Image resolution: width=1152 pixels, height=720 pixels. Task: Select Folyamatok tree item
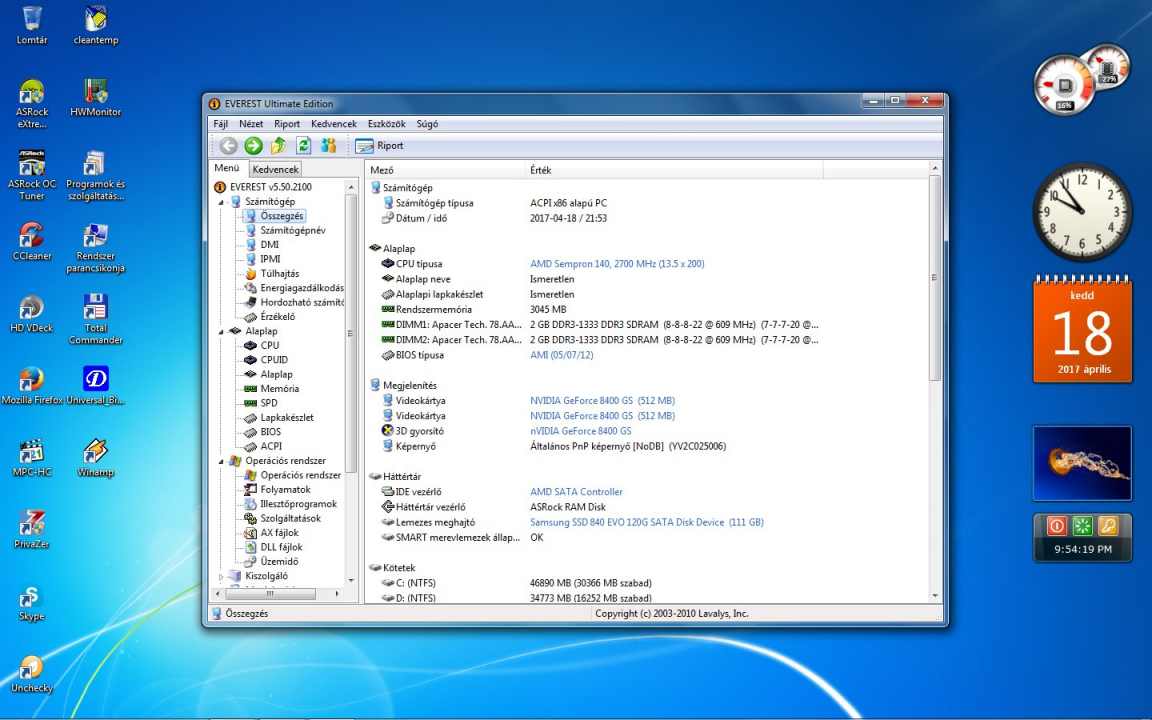click(x=285, y=489)
